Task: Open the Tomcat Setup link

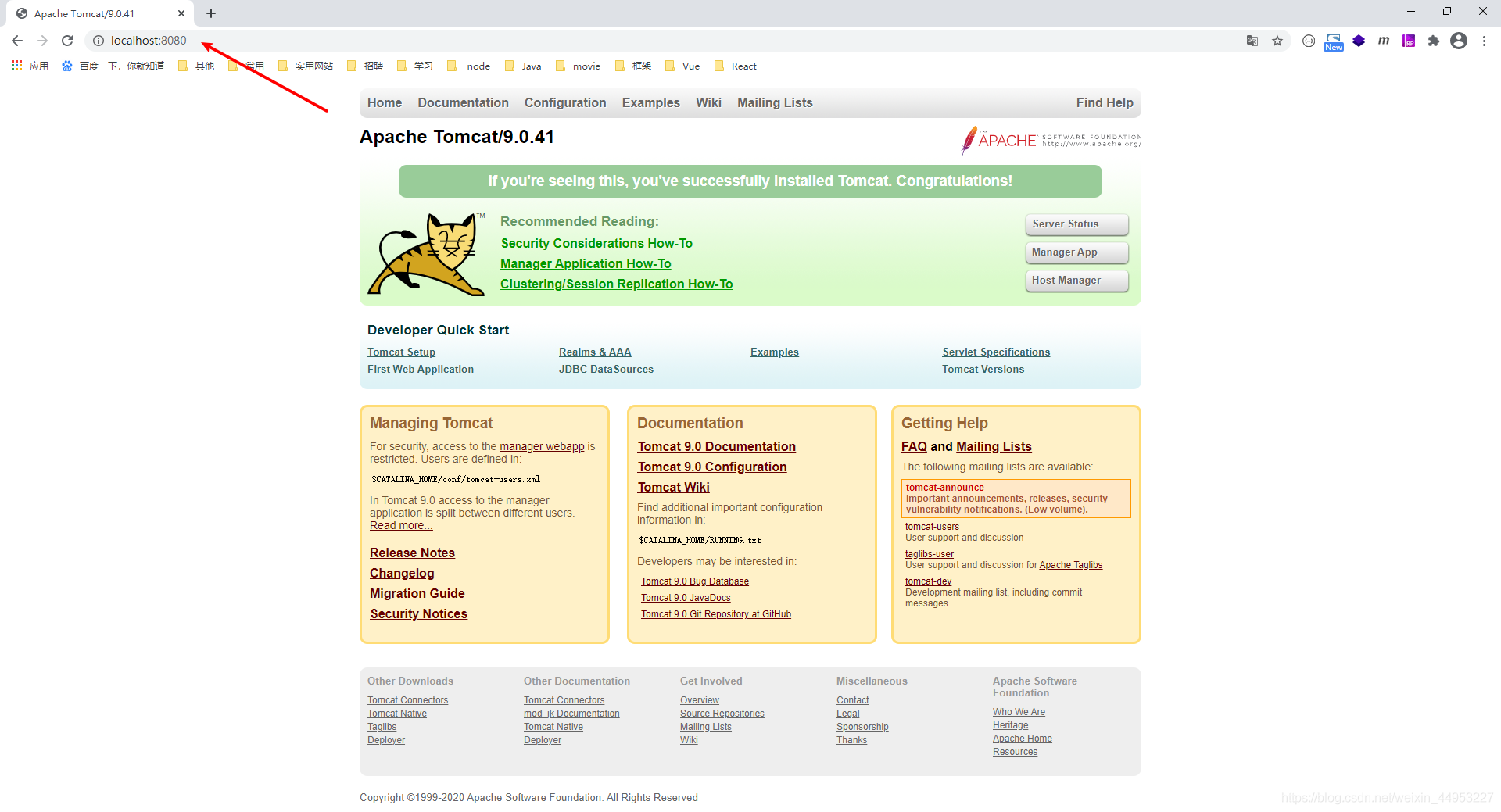Action: click(x=401, y=352)
